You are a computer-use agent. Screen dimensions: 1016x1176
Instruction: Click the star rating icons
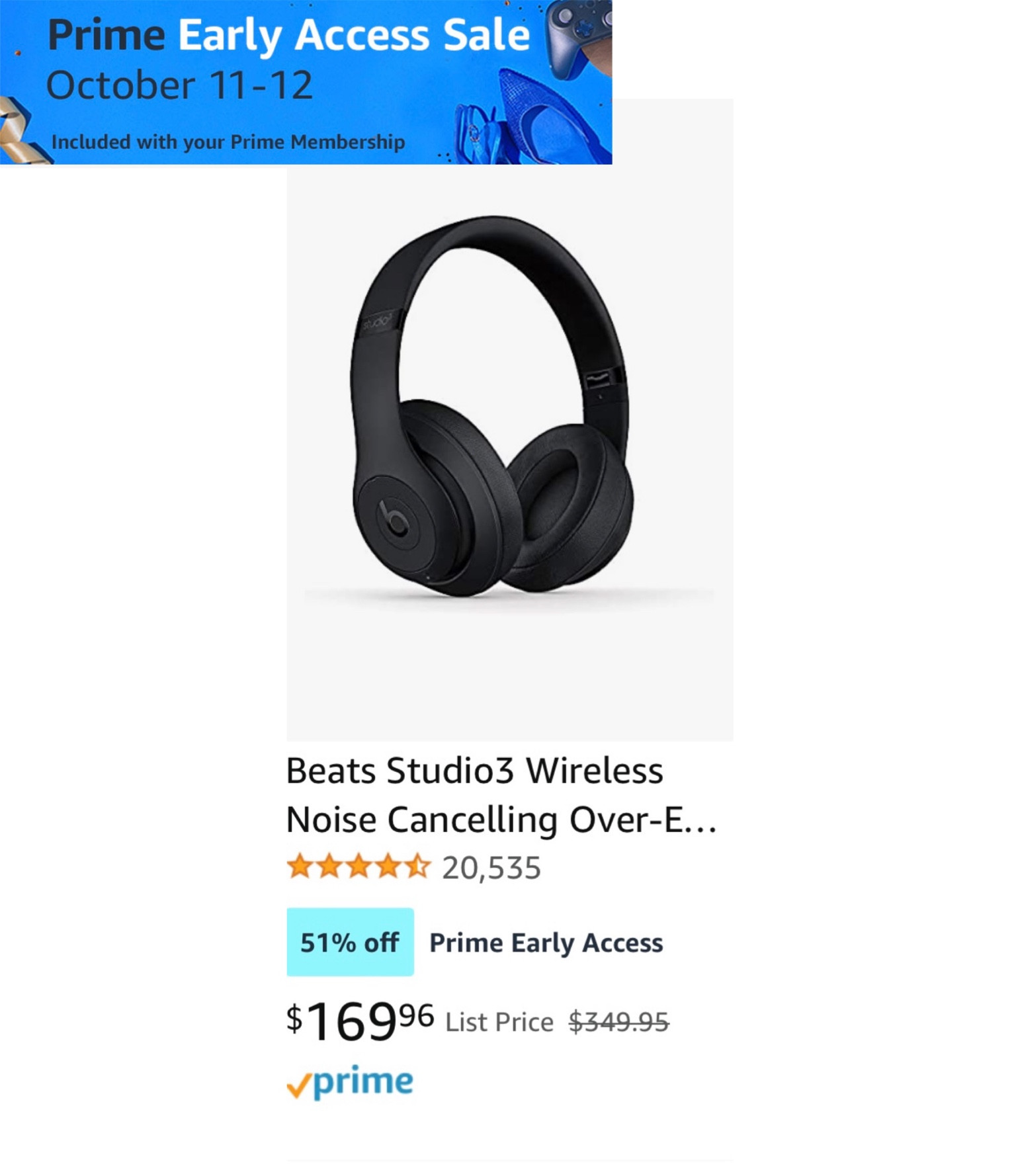(x=358, y=866)
